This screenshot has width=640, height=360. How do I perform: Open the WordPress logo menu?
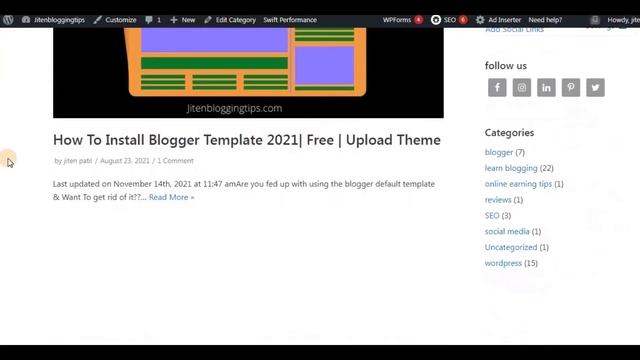[8, 20]
